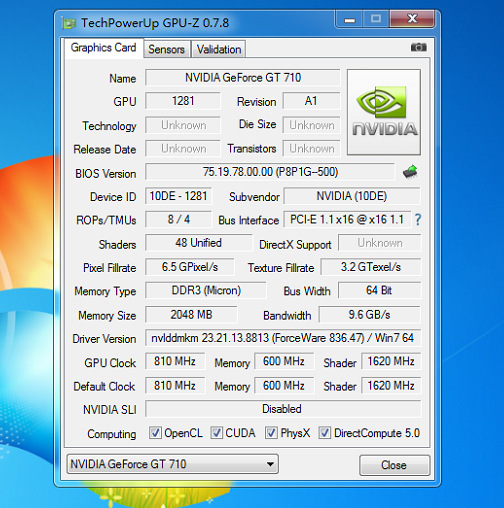Click the ROPs/TMUs 8 / 4 field
504x508 pixels.
pyautogui.click(x=179, y=219)
